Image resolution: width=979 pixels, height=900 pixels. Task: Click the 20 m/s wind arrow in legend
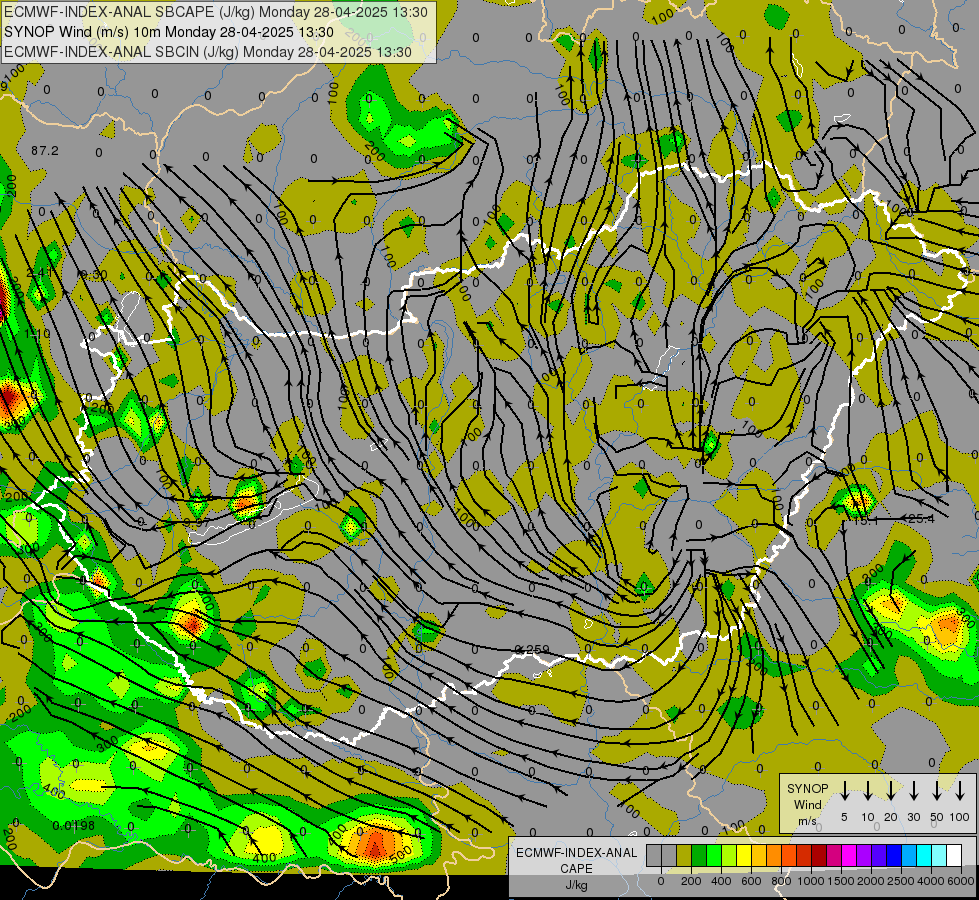click(x=891, y=791)
